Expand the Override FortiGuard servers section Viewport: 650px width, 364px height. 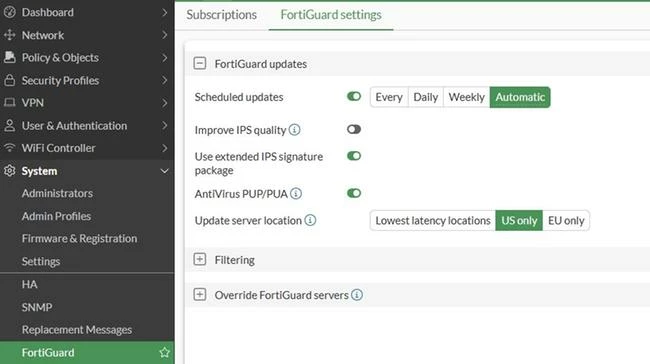pos(200,295)
